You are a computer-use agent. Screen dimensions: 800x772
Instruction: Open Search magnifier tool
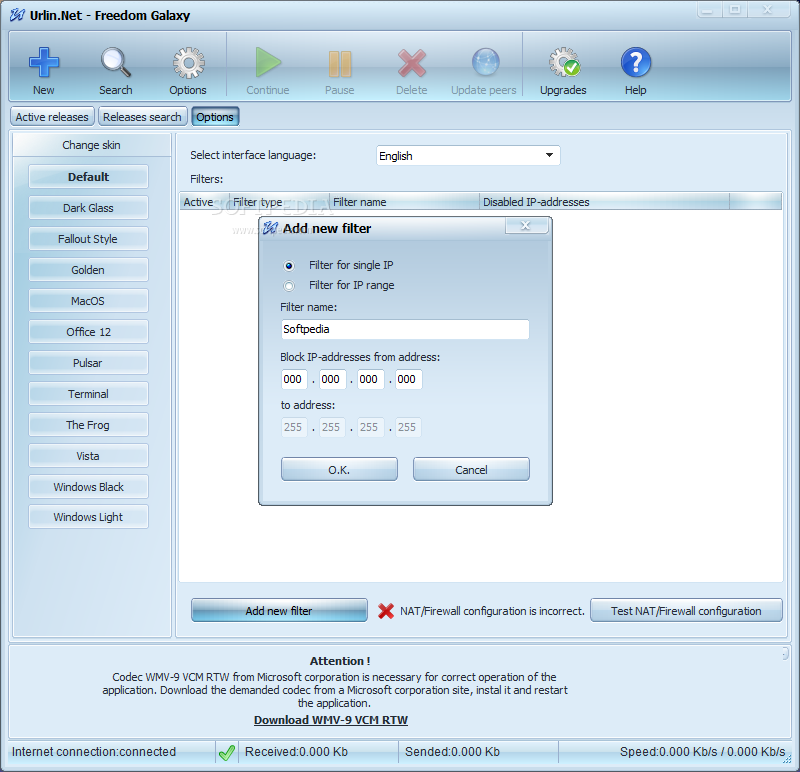[x=116, y=63]
